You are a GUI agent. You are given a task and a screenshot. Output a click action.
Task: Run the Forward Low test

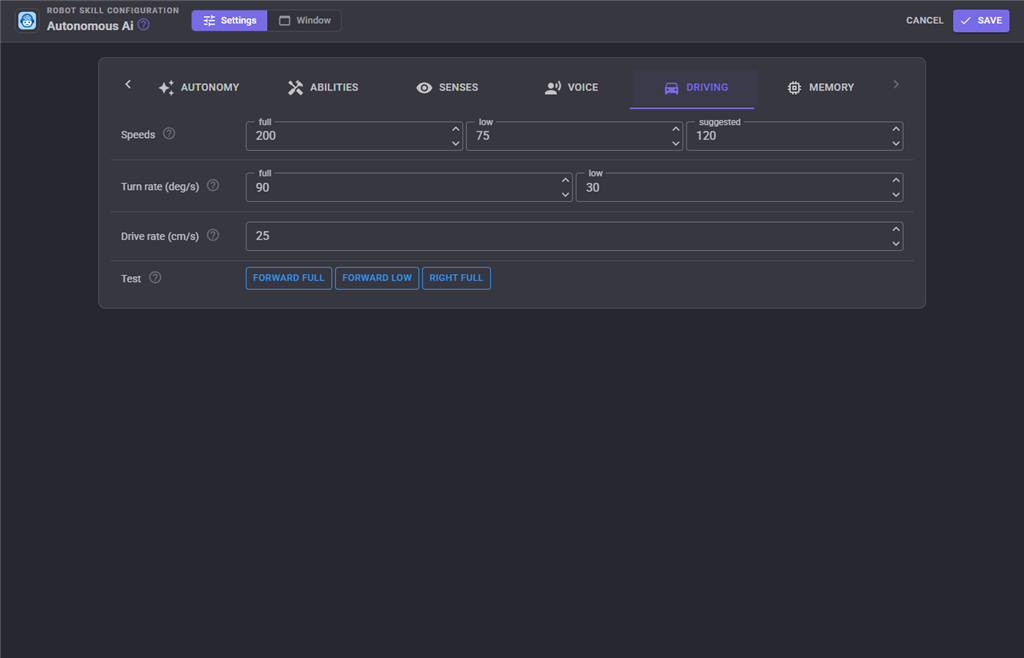(377, 278)
